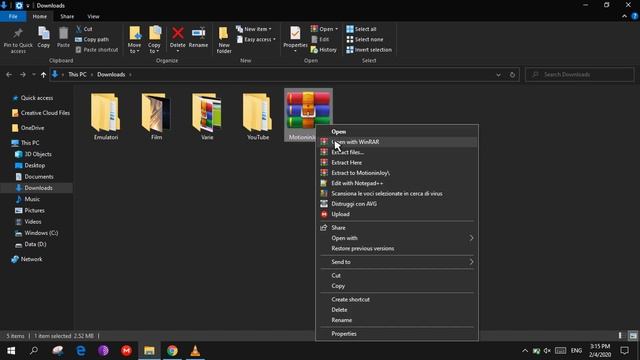Click Select all in the ribbon
This screenshot has height=360, width=640.
[361, 29]
